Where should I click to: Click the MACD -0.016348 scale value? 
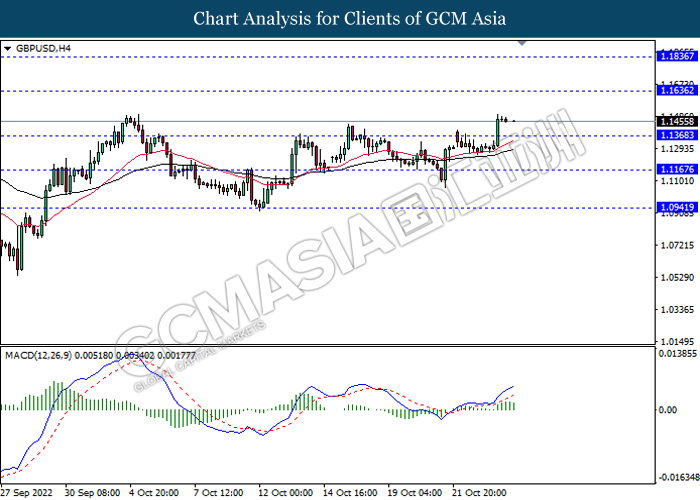coord(679,477)
